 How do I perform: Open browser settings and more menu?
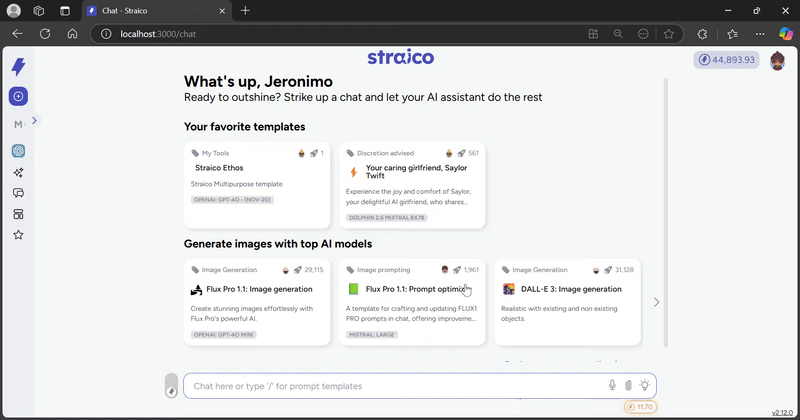[760, 34]
